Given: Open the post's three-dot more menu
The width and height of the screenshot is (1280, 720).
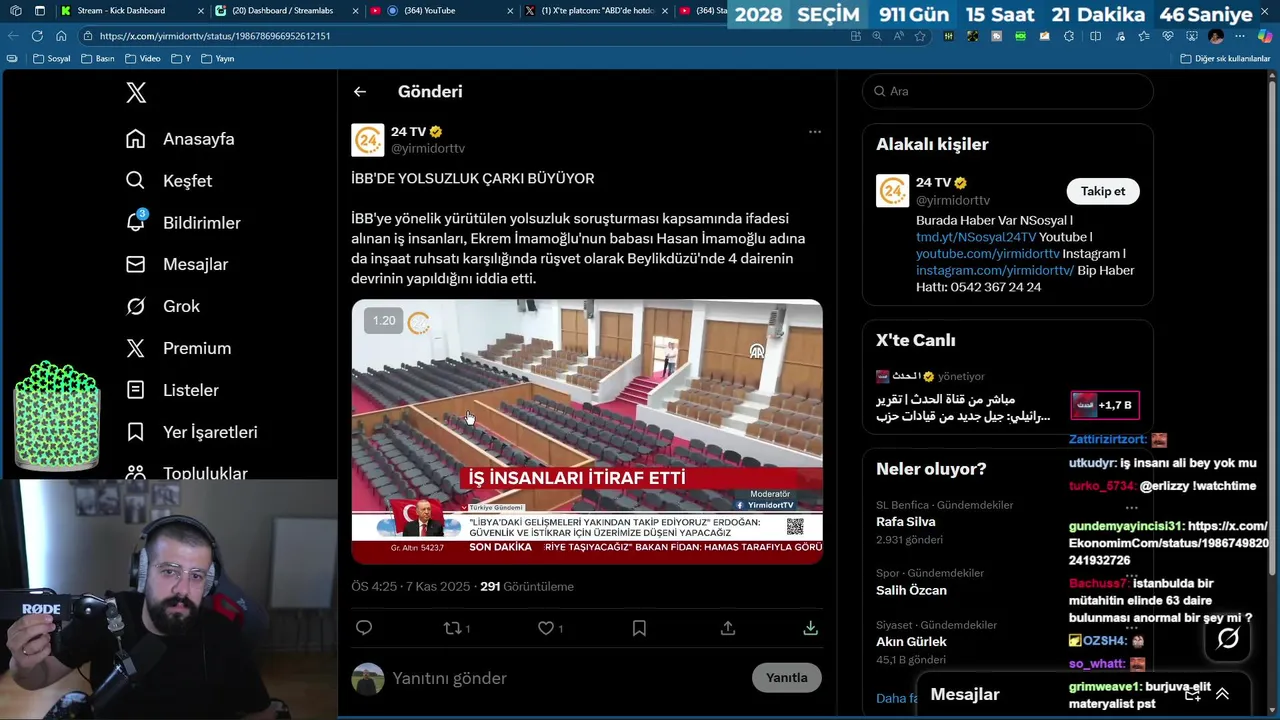Looking at the screenshot, I should point(815,132).
